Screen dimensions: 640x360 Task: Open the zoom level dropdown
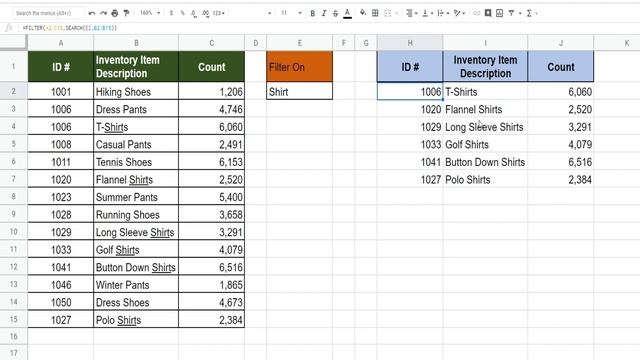[x=150, y=13]
